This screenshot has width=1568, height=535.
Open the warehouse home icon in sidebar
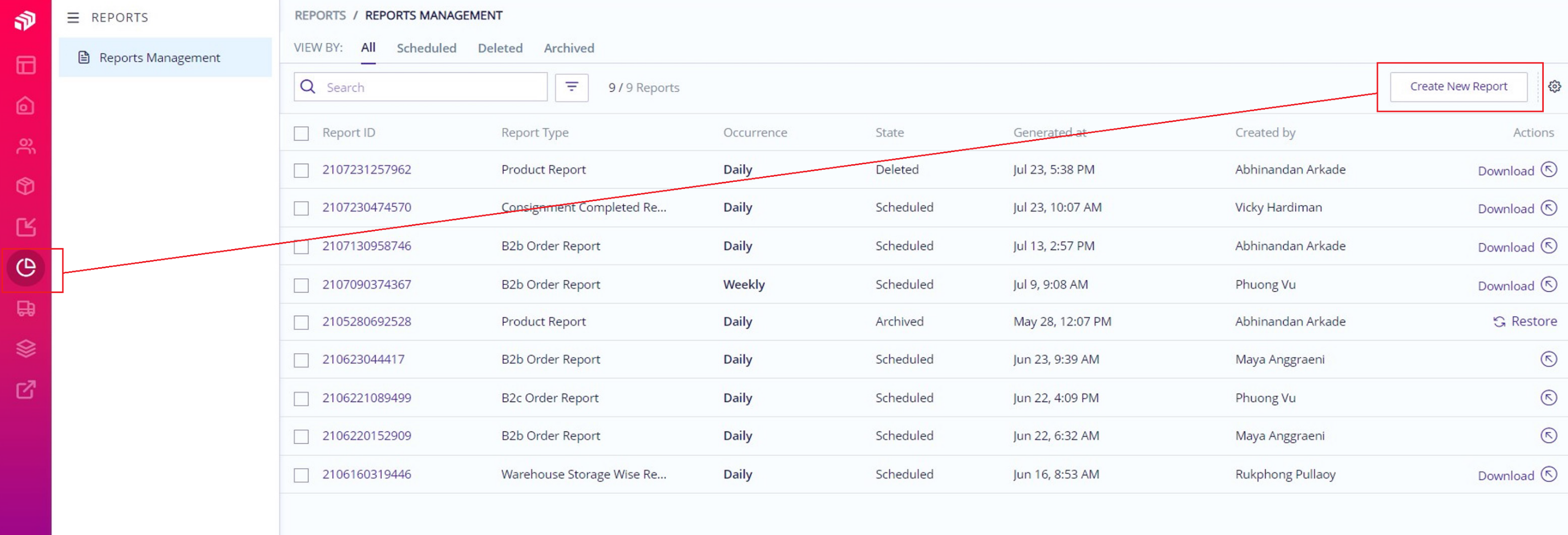(x=25, y=106)
